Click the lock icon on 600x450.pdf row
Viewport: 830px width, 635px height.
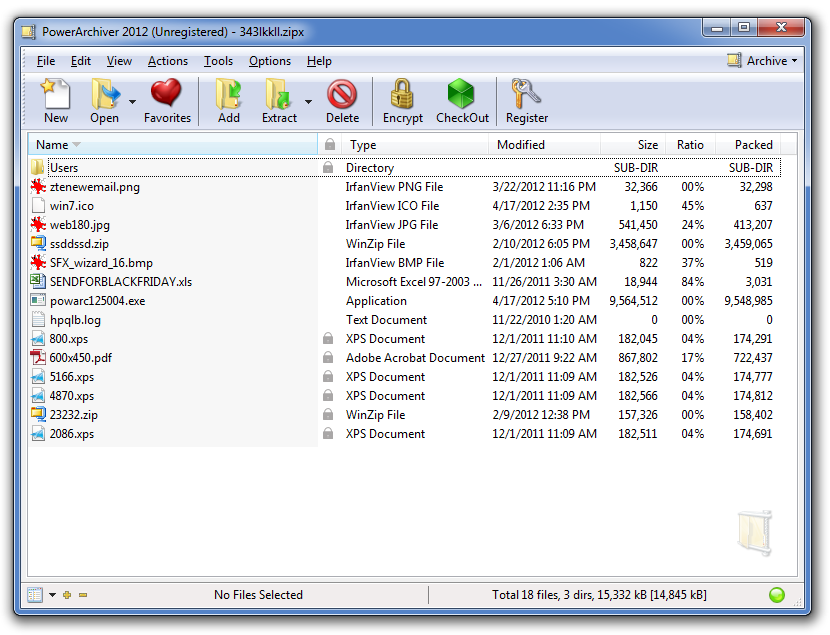pyautogui.click(x=328, y=358)
